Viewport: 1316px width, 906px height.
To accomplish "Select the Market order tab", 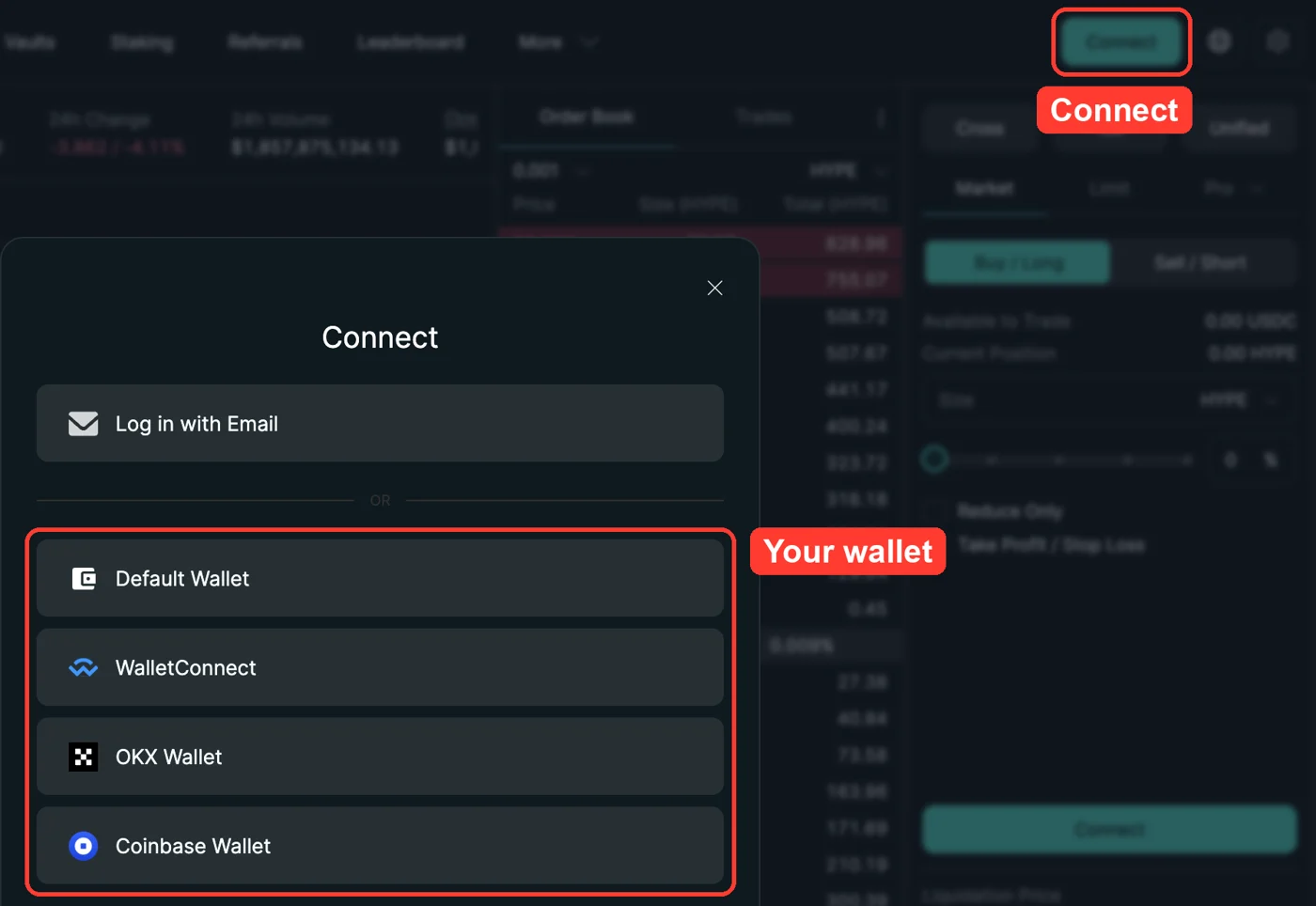I will [984, 189].
